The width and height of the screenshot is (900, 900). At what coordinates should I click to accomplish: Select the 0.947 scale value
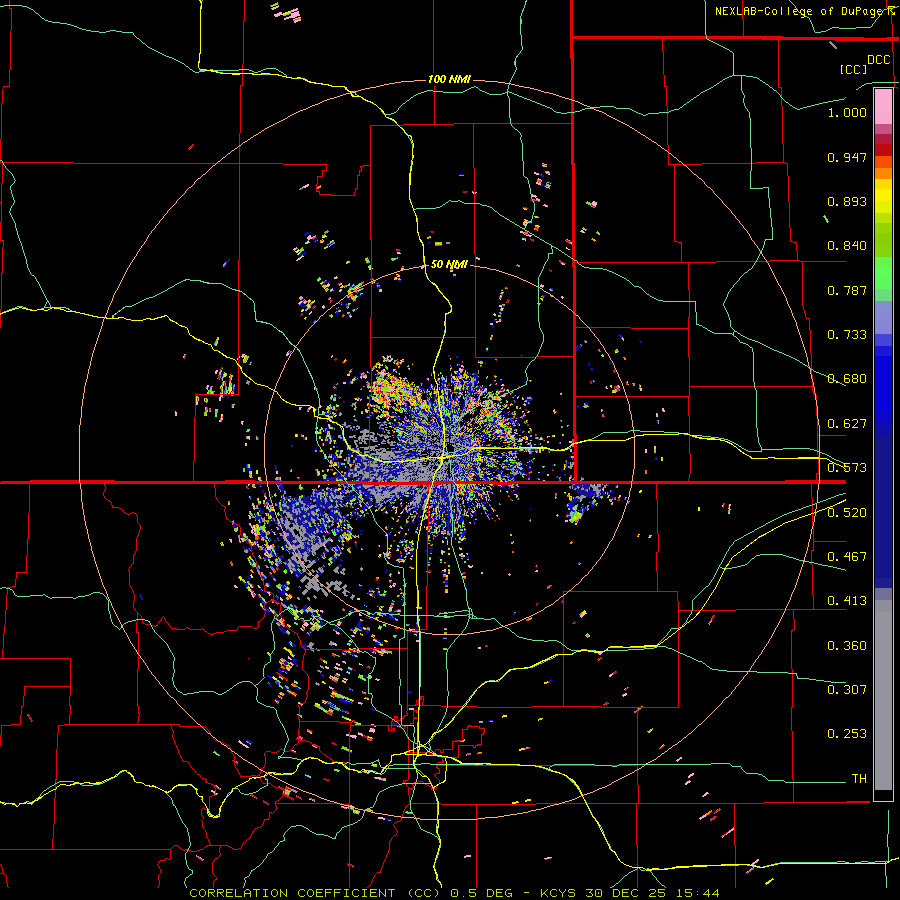click(847, 157)
